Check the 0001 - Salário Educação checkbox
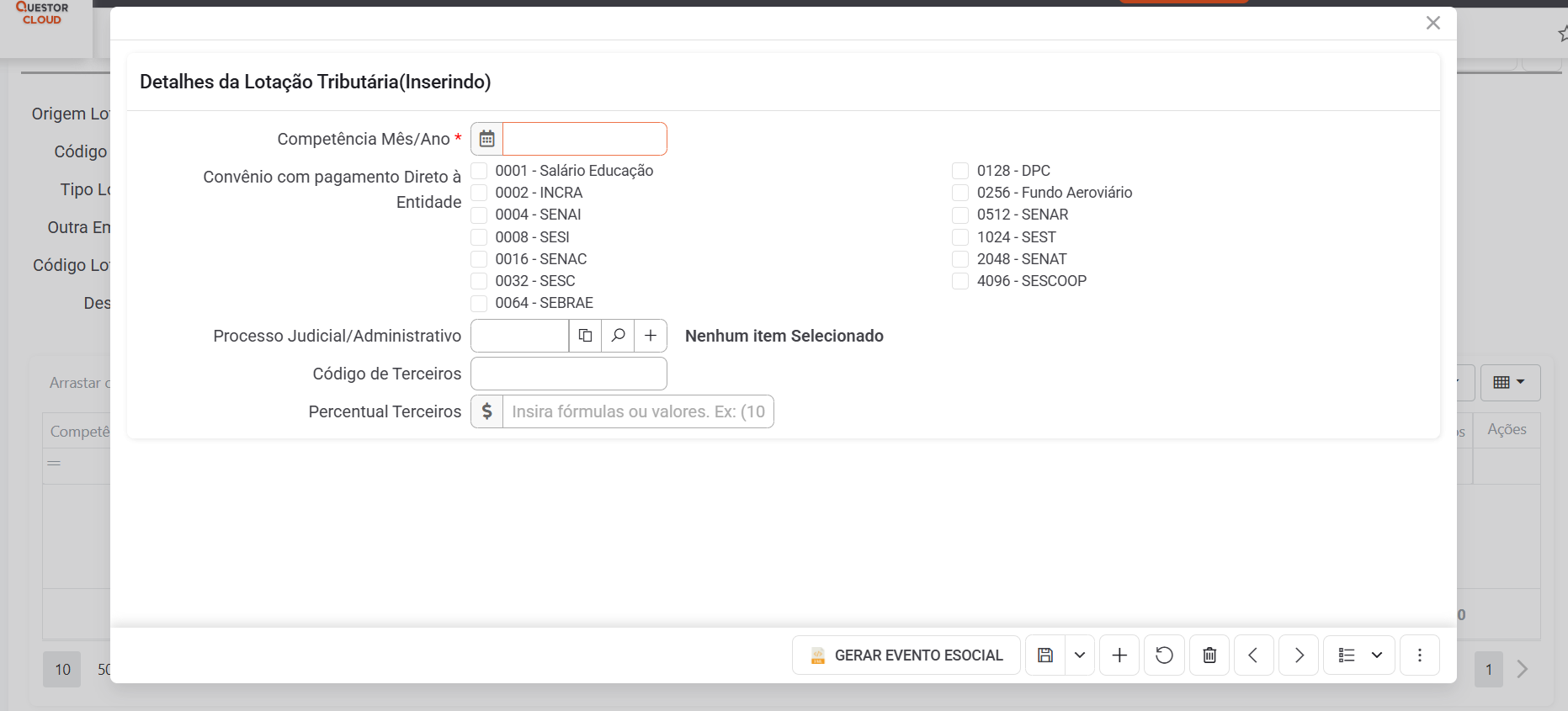This screenshot has width=1568, height=711. [479, 171]
